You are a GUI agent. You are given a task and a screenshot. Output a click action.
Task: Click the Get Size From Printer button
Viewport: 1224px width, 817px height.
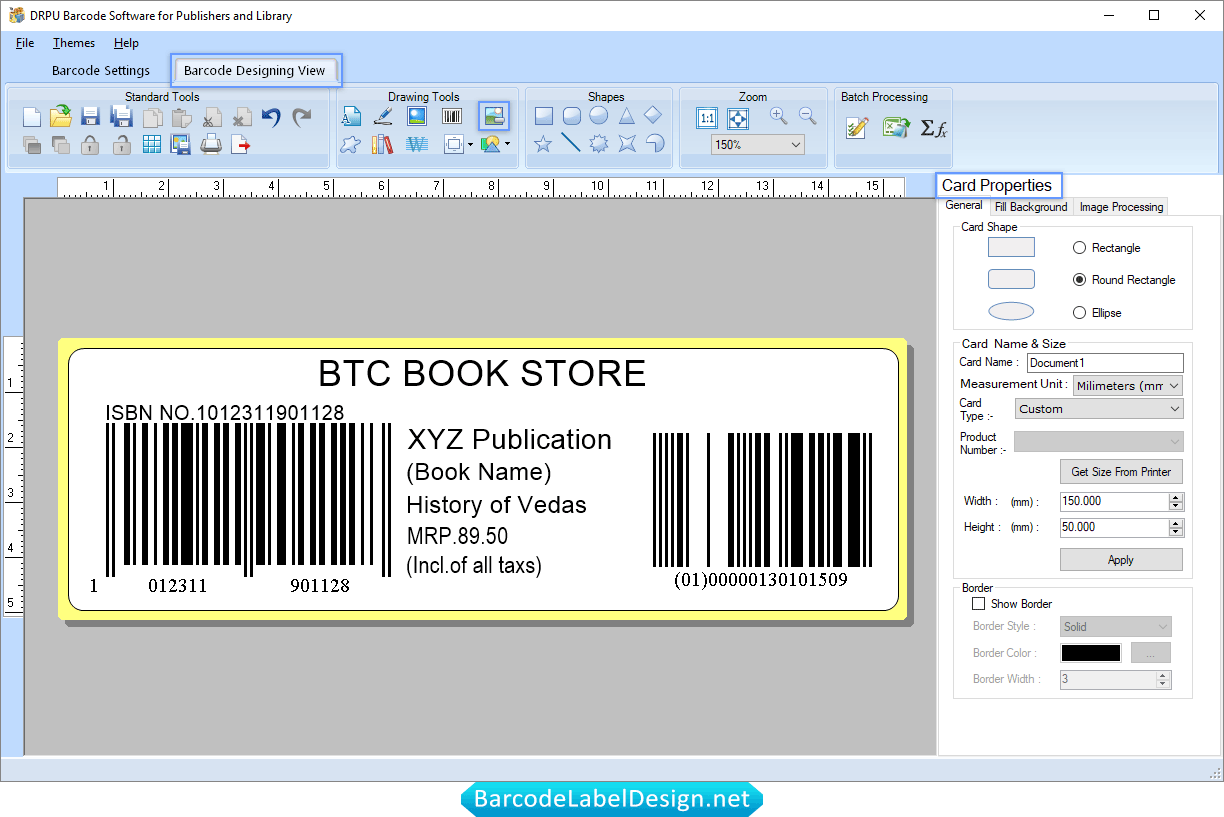click(1121, 472)
